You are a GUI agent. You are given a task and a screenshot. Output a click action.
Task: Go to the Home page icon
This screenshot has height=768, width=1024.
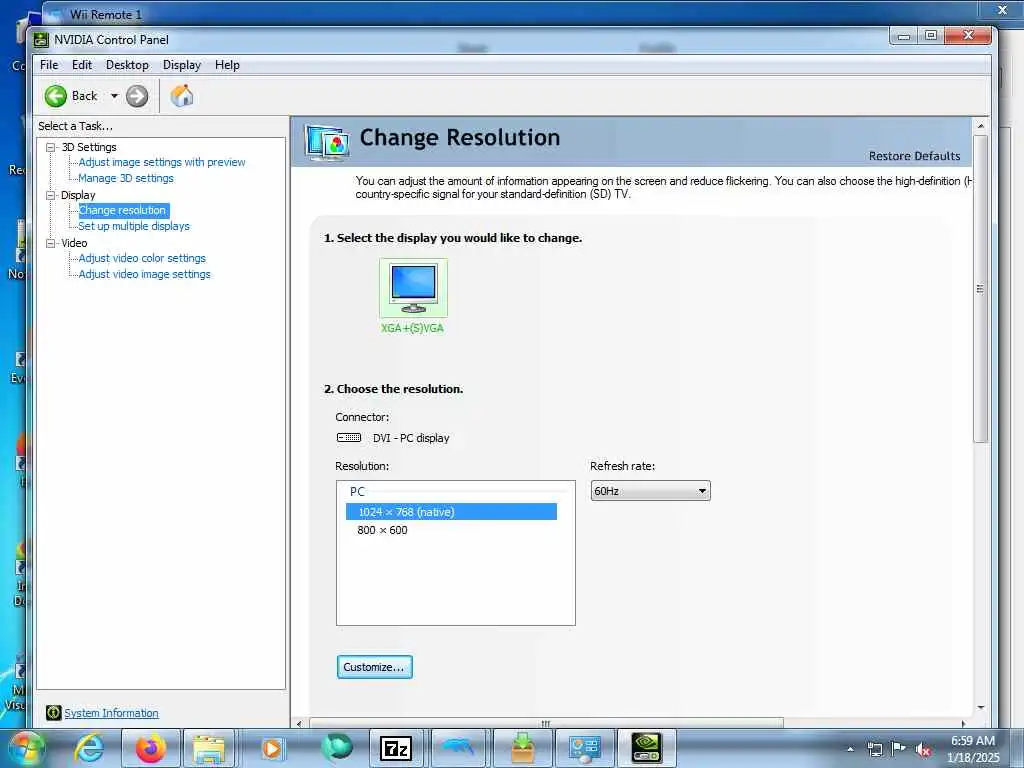point(182,96)
